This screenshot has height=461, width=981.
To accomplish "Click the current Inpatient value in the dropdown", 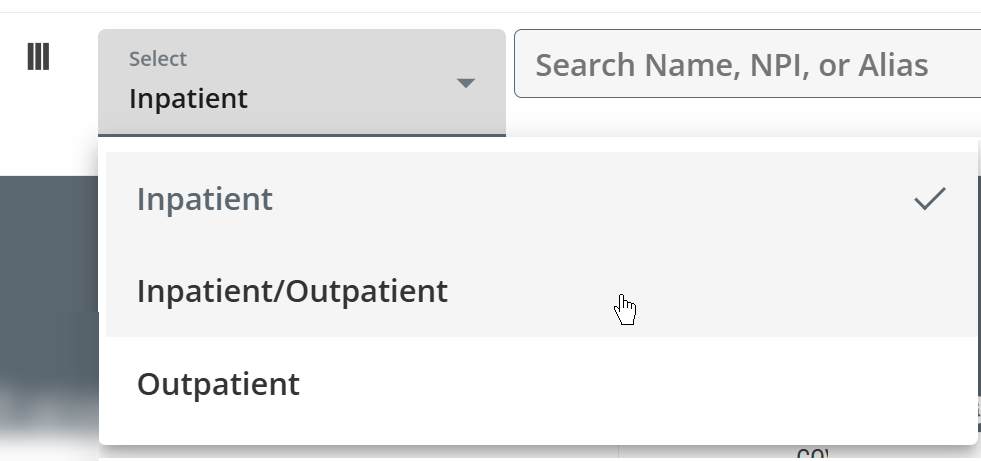I will [x=188, y=99].
